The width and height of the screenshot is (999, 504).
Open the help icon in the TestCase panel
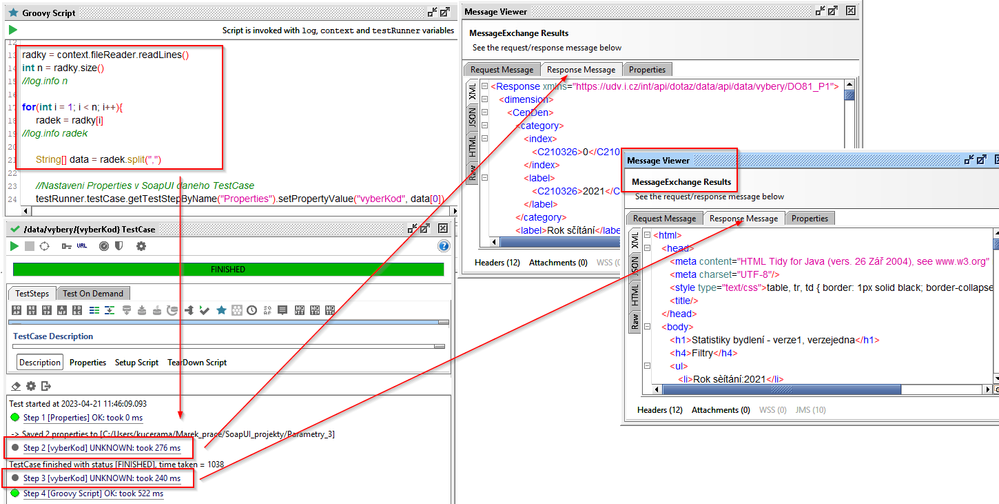pyautogui.click(x=443, y=246)
